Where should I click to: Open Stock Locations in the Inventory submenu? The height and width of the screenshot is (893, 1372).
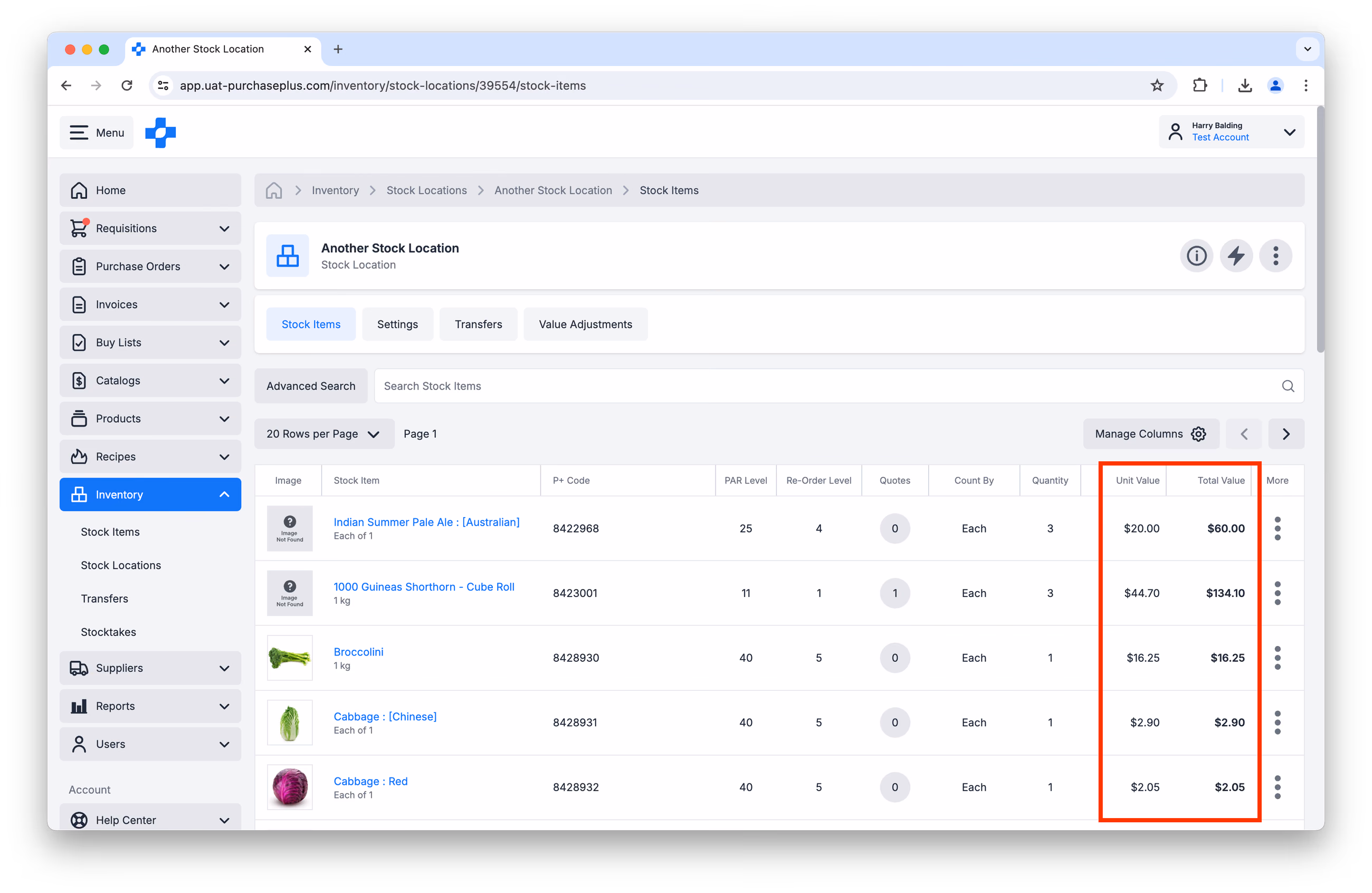(120, 566)
